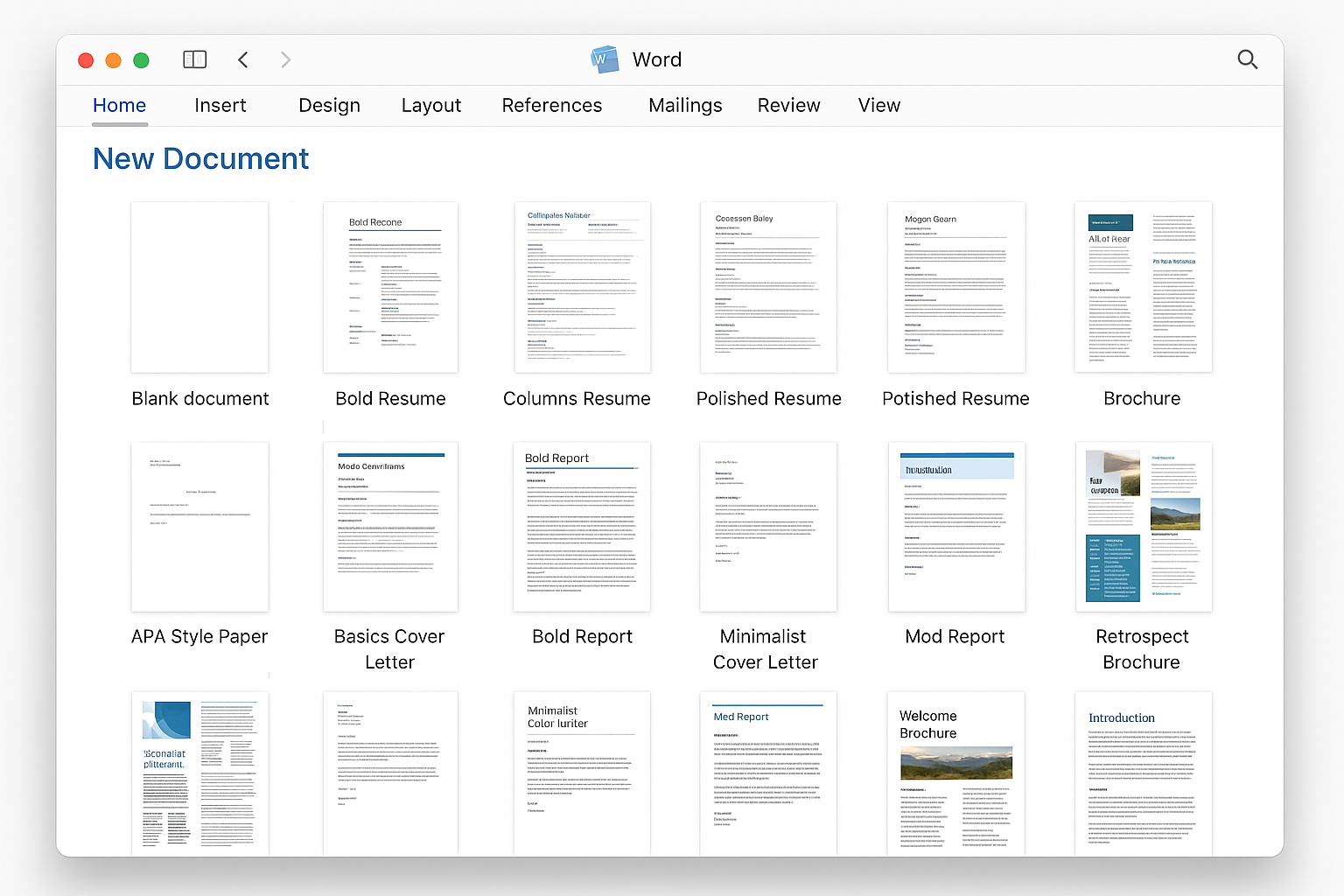Open the Welcome Brochure template thumbnail
Screen dimensions: 1344x896
point(956,773)
